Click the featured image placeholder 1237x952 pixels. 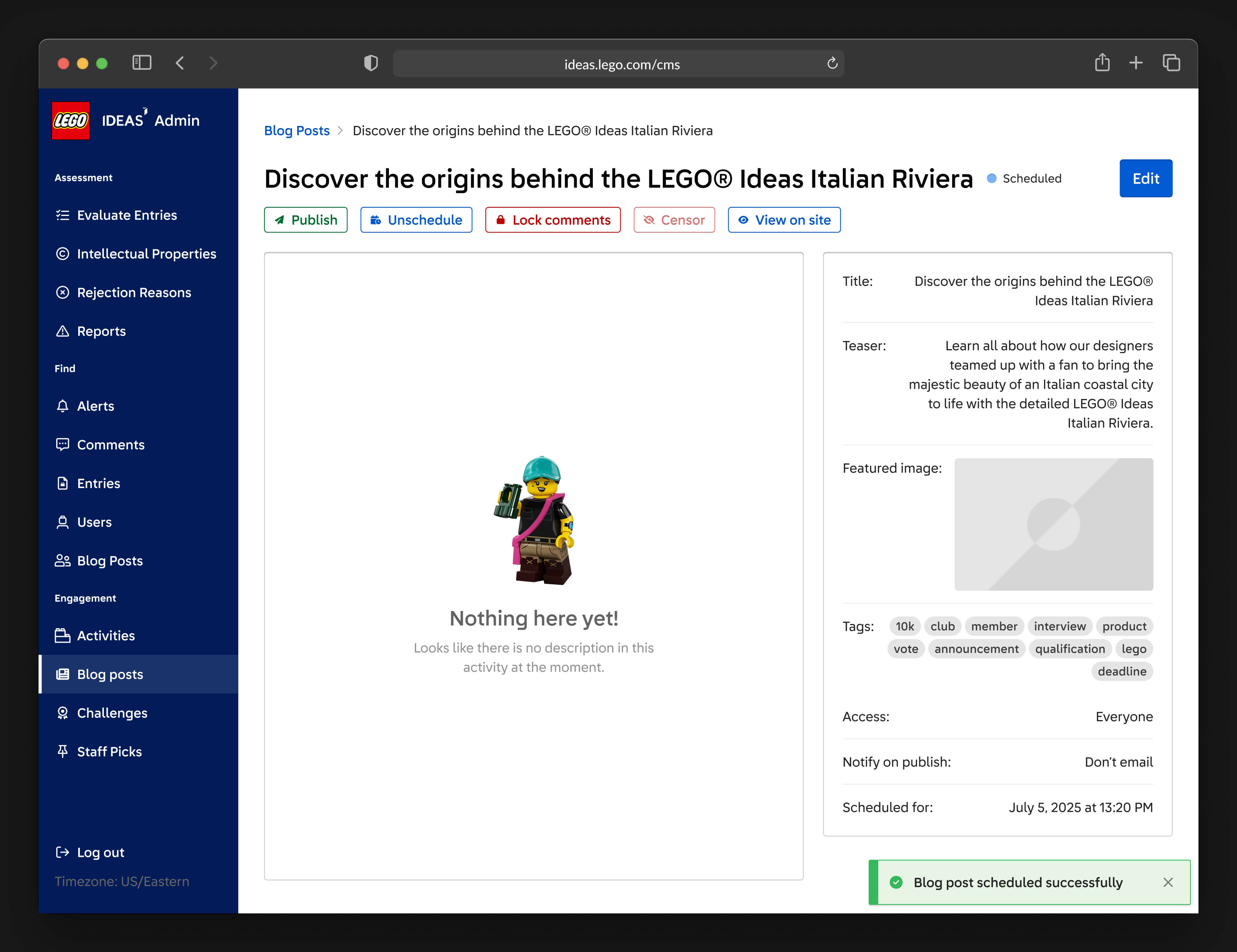(1053, 524)
